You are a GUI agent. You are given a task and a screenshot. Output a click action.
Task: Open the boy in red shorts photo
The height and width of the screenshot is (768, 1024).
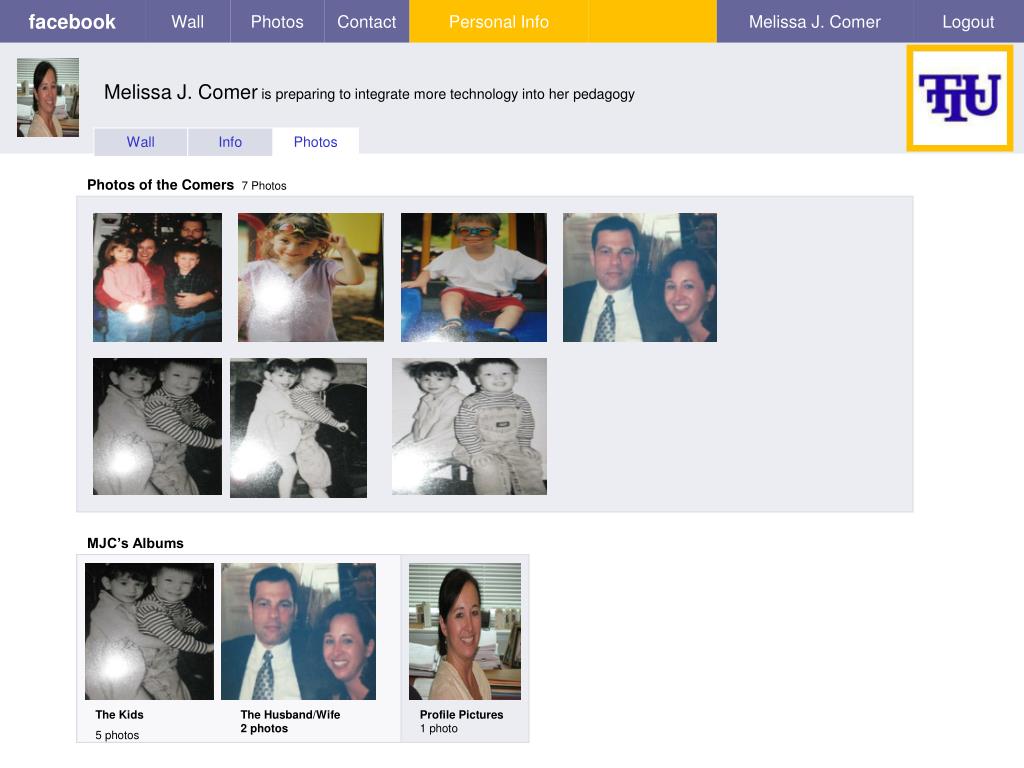pyautogui.click(x=474, y=277)
